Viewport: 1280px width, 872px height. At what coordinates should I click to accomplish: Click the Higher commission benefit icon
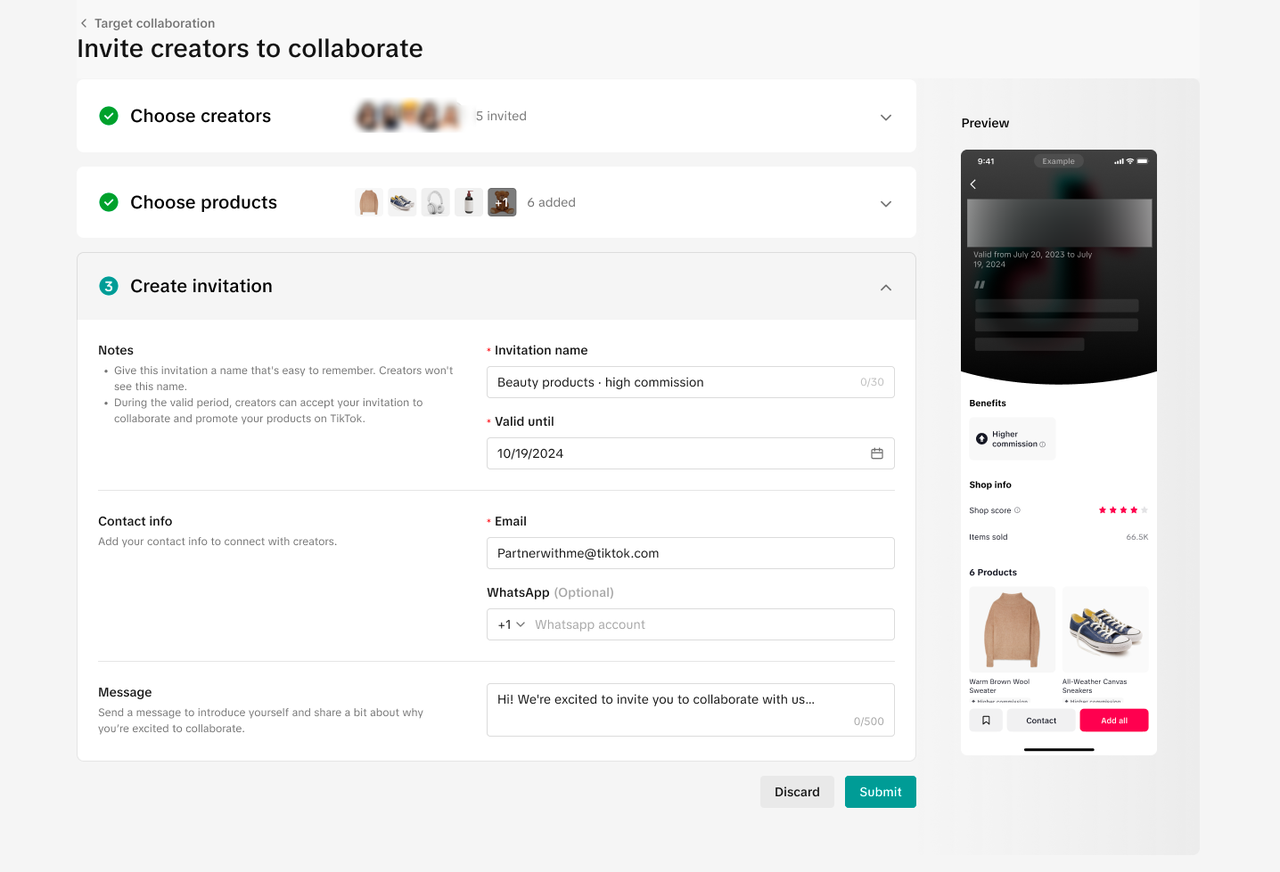[x=982, y=439]
